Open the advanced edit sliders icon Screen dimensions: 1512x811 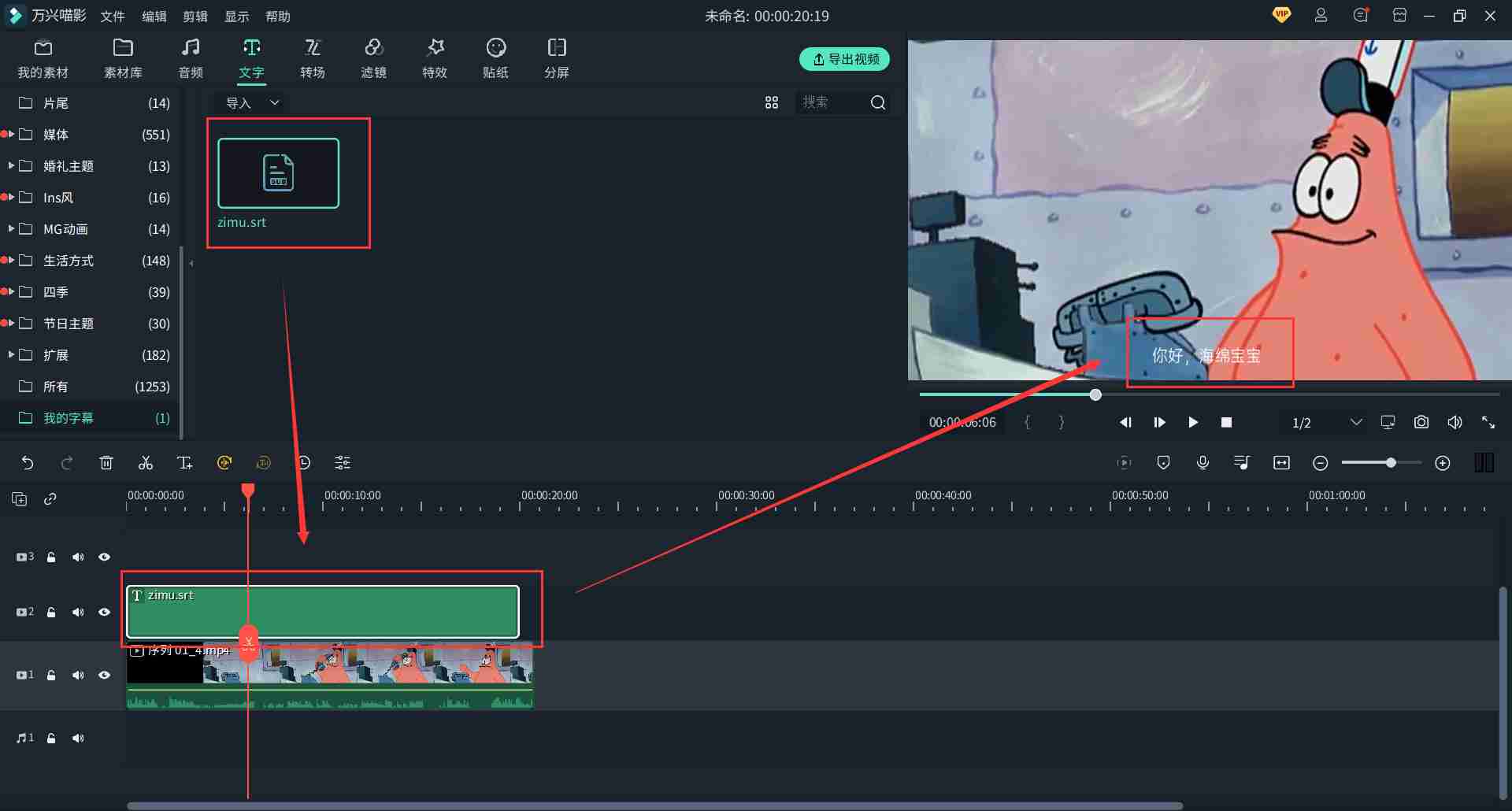343,463
